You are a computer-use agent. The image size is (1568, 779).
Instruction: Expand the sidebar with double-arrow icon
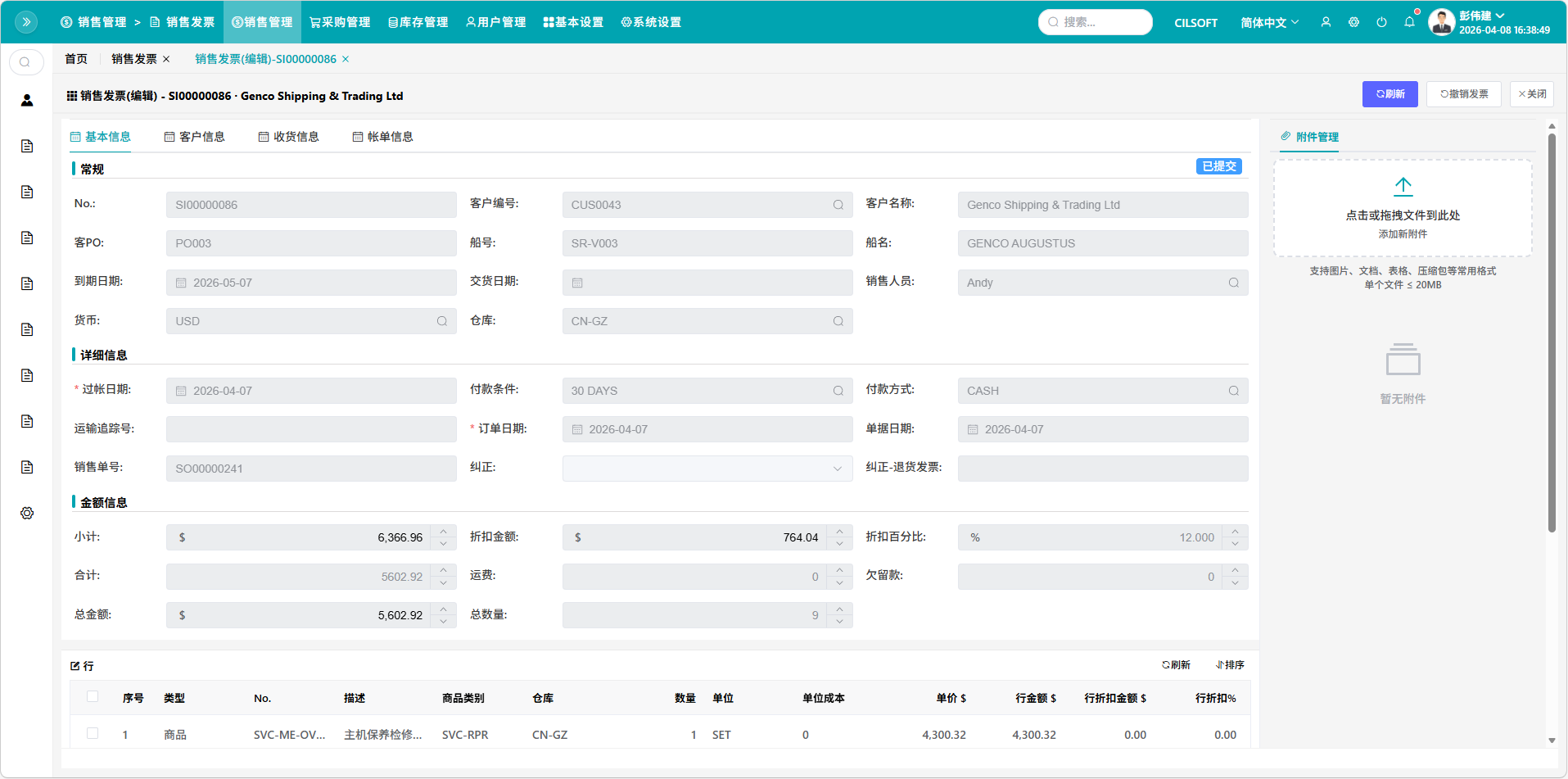coord(26,22)
